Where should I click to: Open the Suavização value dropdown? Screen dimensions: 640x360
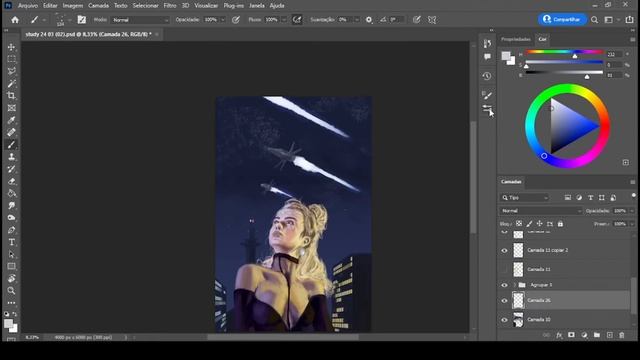point(357,20)
